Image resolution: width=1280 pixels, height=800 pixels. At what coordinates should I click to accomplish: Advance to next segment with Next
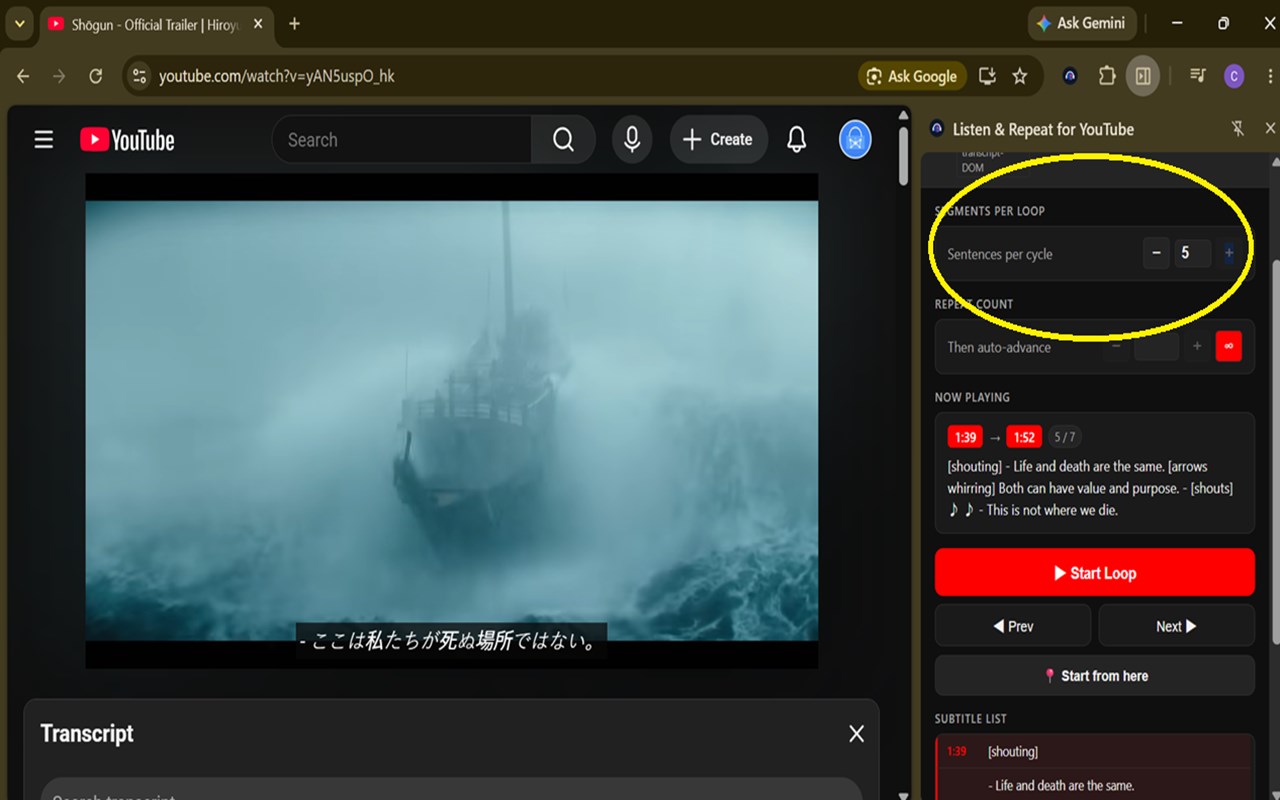point(1177,626)
